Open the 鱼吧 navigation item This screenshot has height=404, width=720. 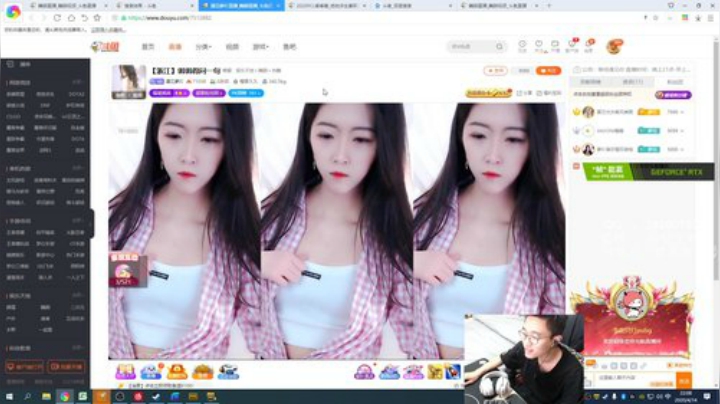pos(289,47)
